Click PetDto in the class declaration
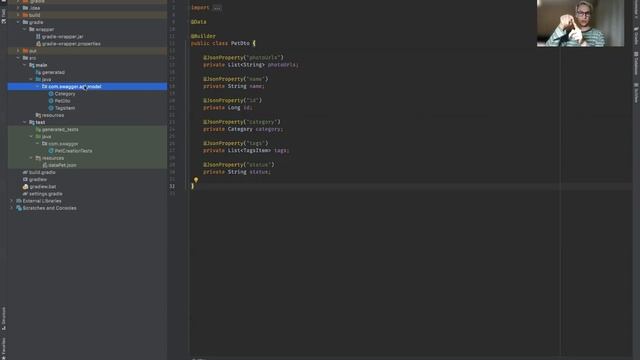Screen dimensions: 640x360 click(240, 43)
